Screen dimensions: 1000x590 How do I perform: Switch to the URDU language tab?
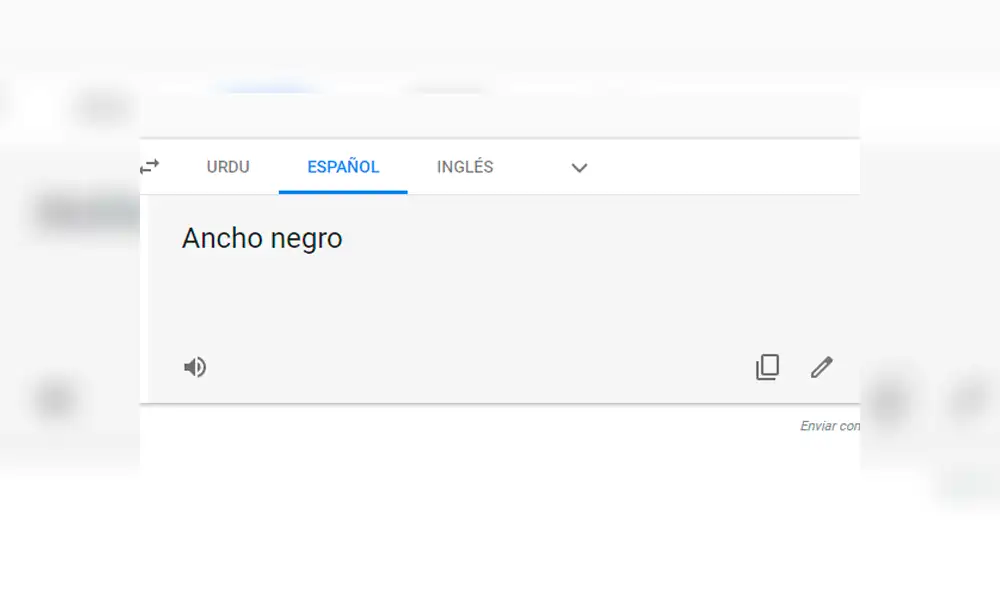click(x=228, y=167)
